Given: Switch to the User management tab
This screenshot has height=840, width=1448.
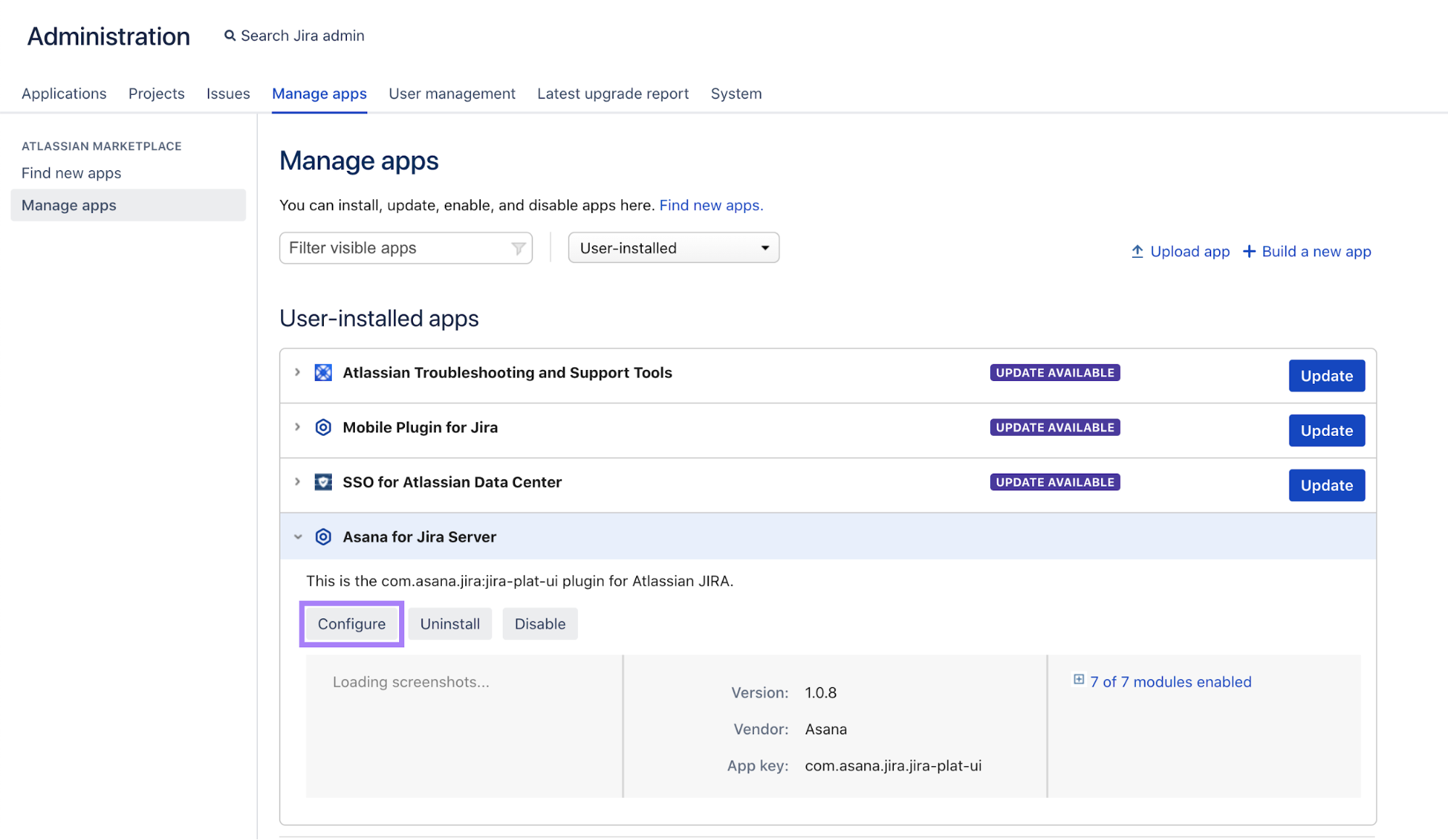Looking at the screenshot, I should pyautogui.click(x=451, y=93).
